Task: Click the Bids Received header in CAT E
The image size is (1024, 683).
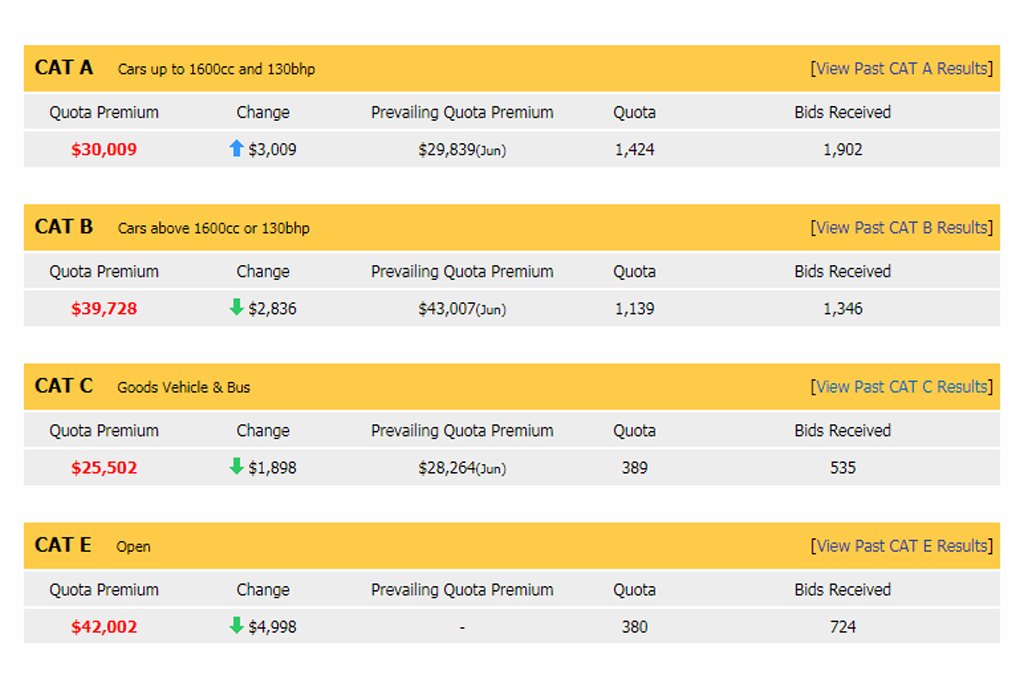Action: [842, 590]
